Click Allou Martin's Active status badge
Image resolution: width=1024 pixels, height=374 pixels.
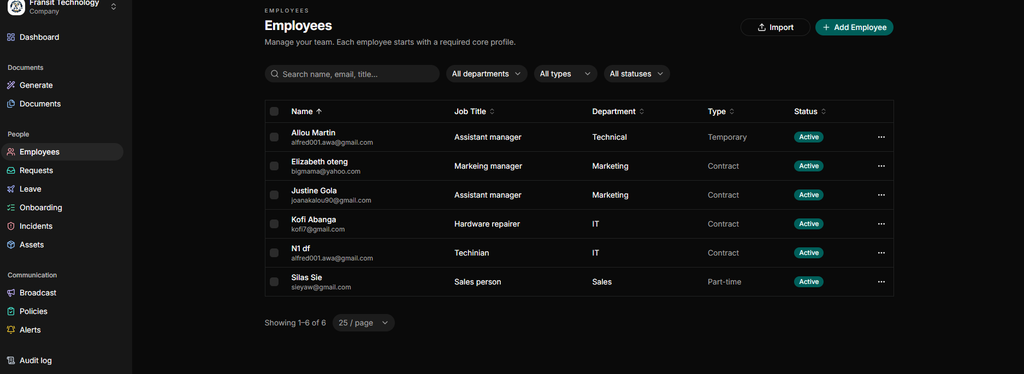click(x=808, y=137)
